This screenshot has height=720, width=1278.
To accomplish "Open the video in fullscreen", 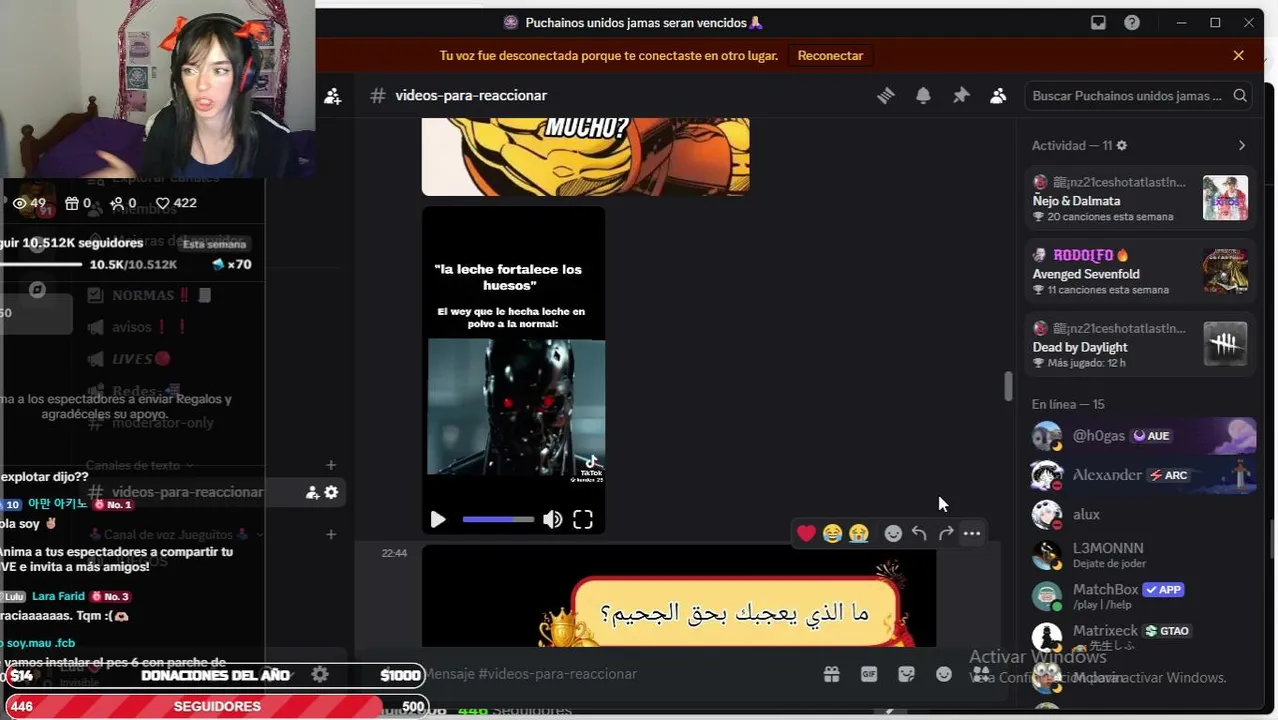I will pos(583,519).
